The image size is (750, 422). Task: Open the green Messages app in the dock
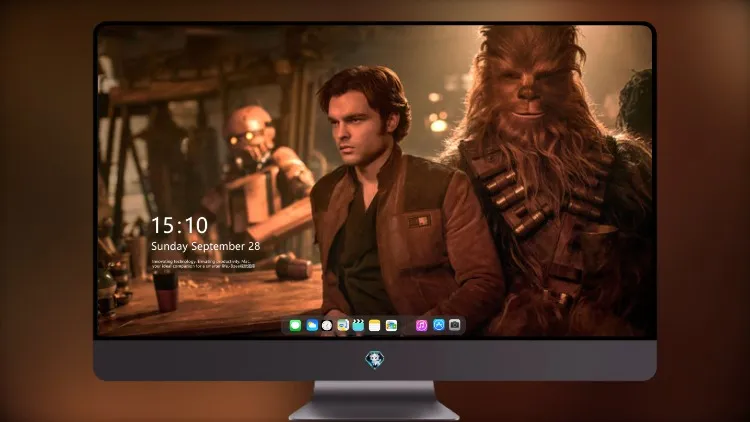pos(295,326)
